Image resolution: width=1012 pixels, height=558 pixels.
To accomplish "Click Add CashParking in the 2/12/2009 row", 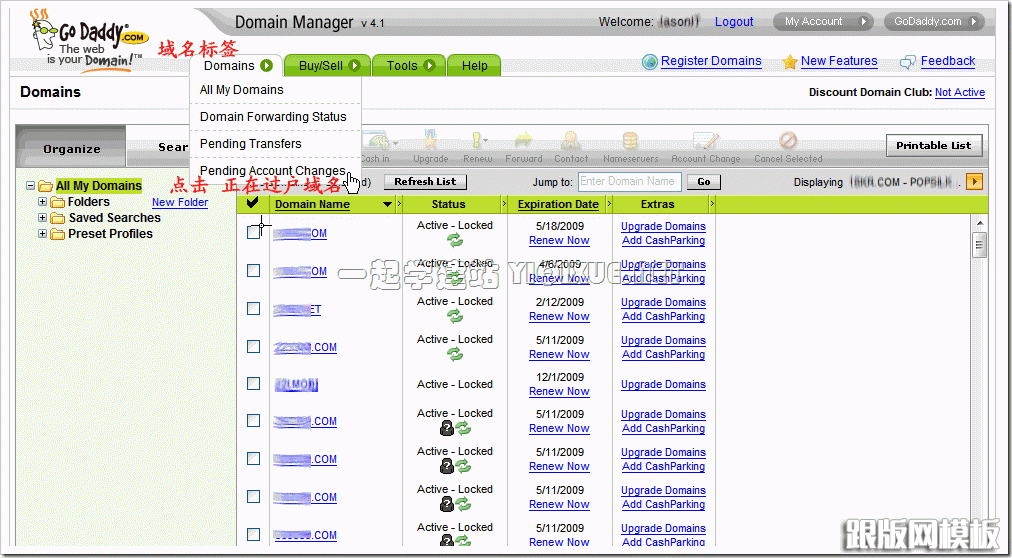I will (x=663, y=317).
